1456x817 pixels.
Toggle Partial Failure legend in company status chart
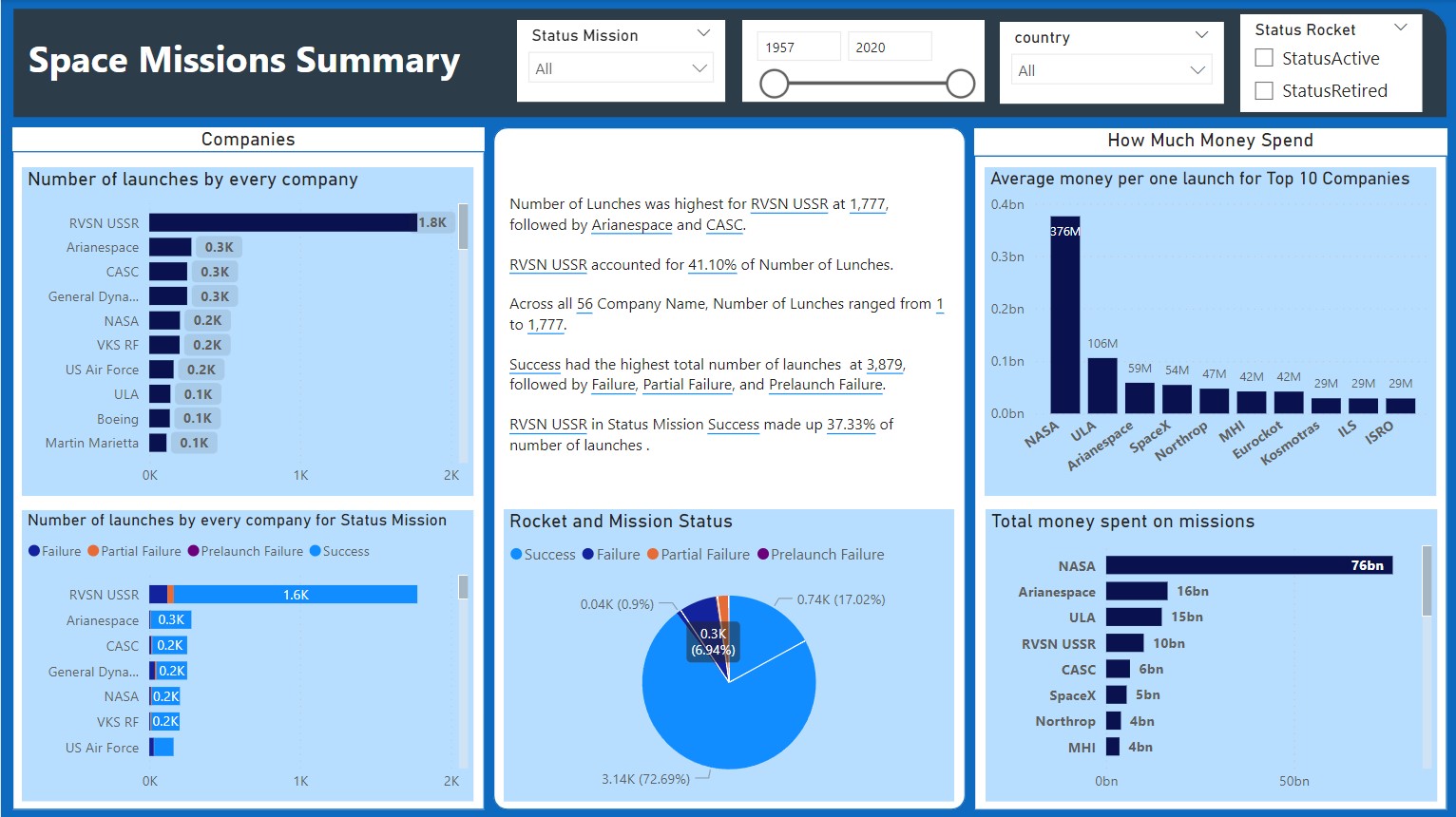134,551
